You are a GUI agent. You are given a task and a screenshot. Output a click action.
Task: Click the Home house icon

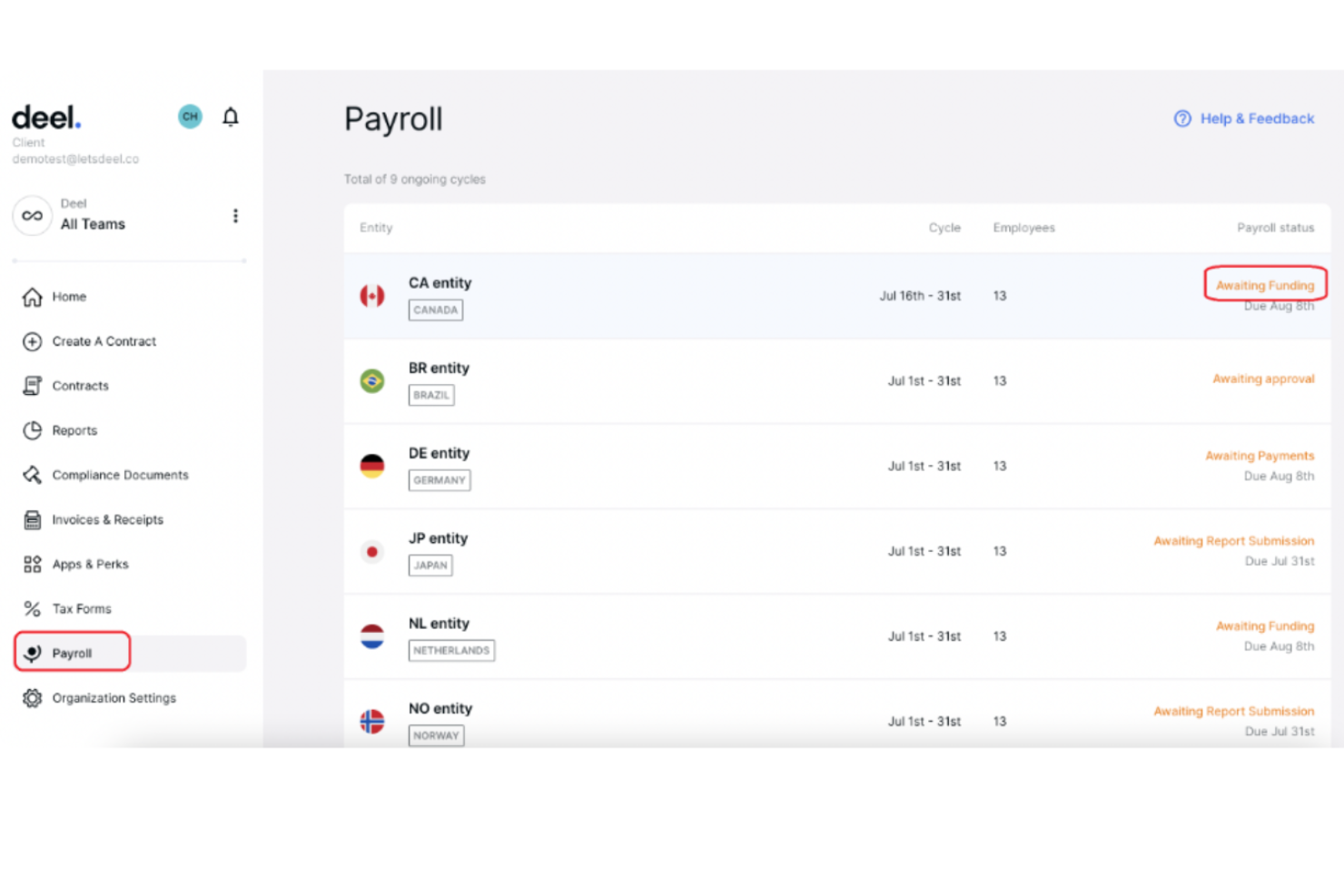point(32,297)
